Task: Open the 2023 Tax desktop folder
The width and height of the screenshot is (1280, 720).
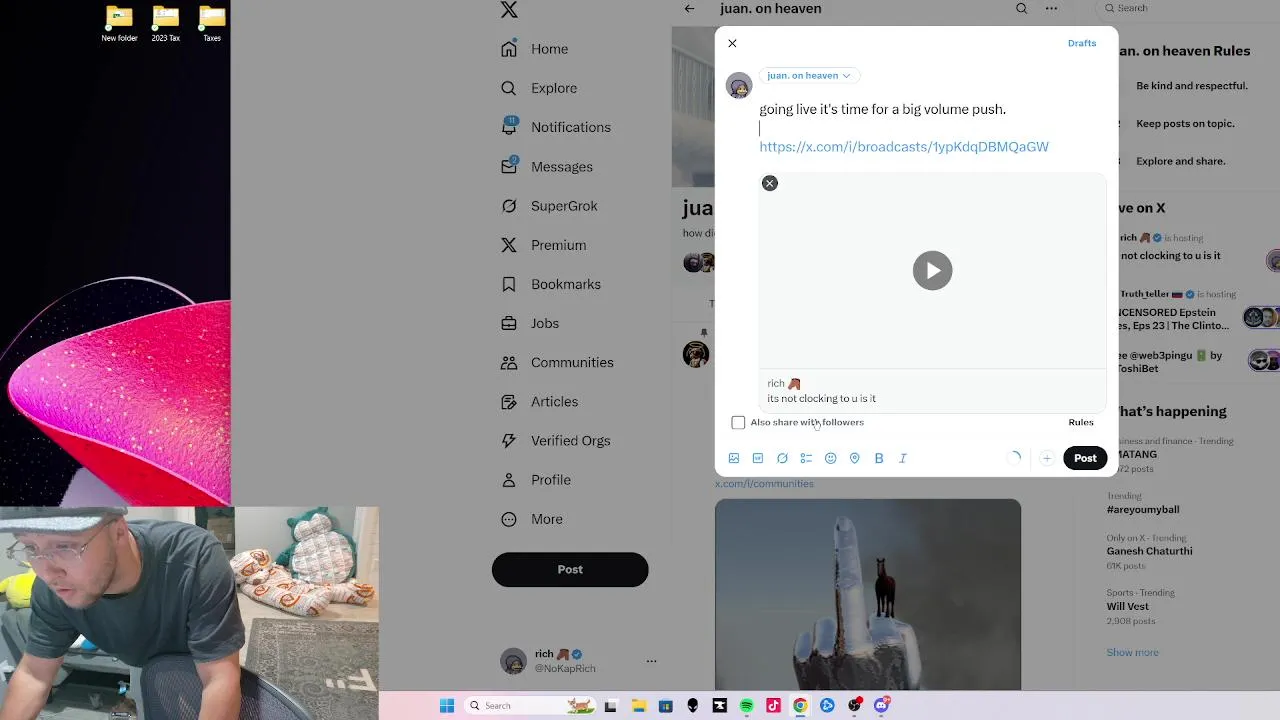Action: (x=166, y=24)
